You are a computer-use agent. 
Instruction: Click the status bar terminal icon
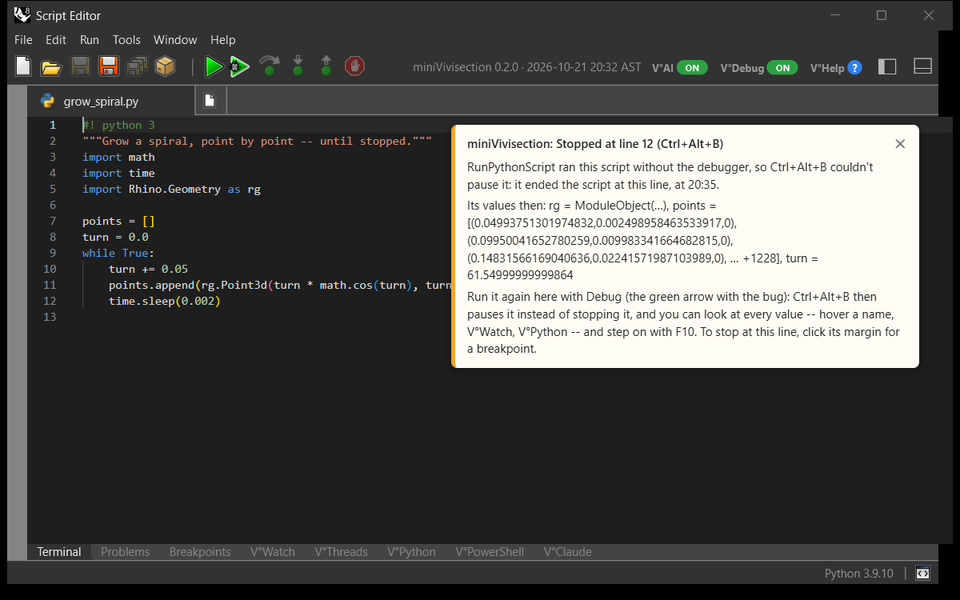pos(923,574)
